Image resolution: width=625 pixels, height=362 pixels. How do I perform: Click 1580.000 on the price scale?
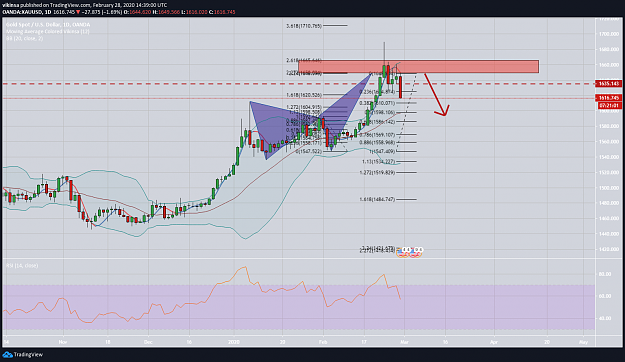point(610,126)
